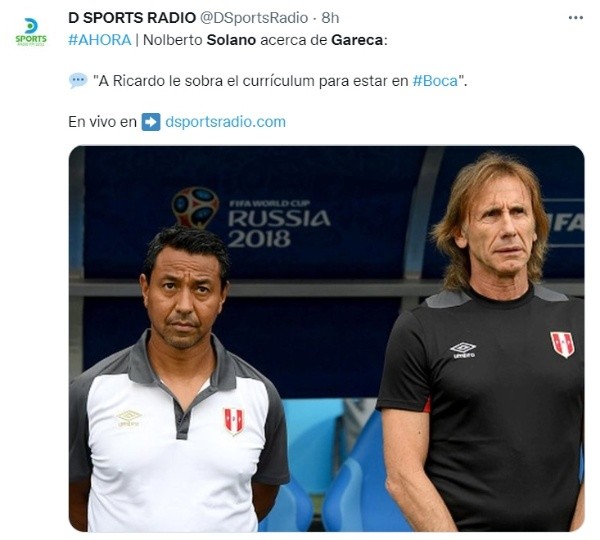
Task: Click the Russia 2018 World Cup emblem in photo
Action: click(196, 207)
